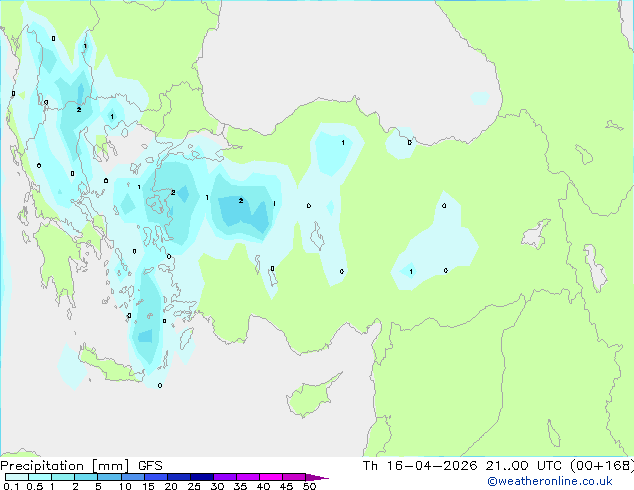The image size is (634, 490).
Task: Click the 35 legend scale label
Action: (240, 486)
